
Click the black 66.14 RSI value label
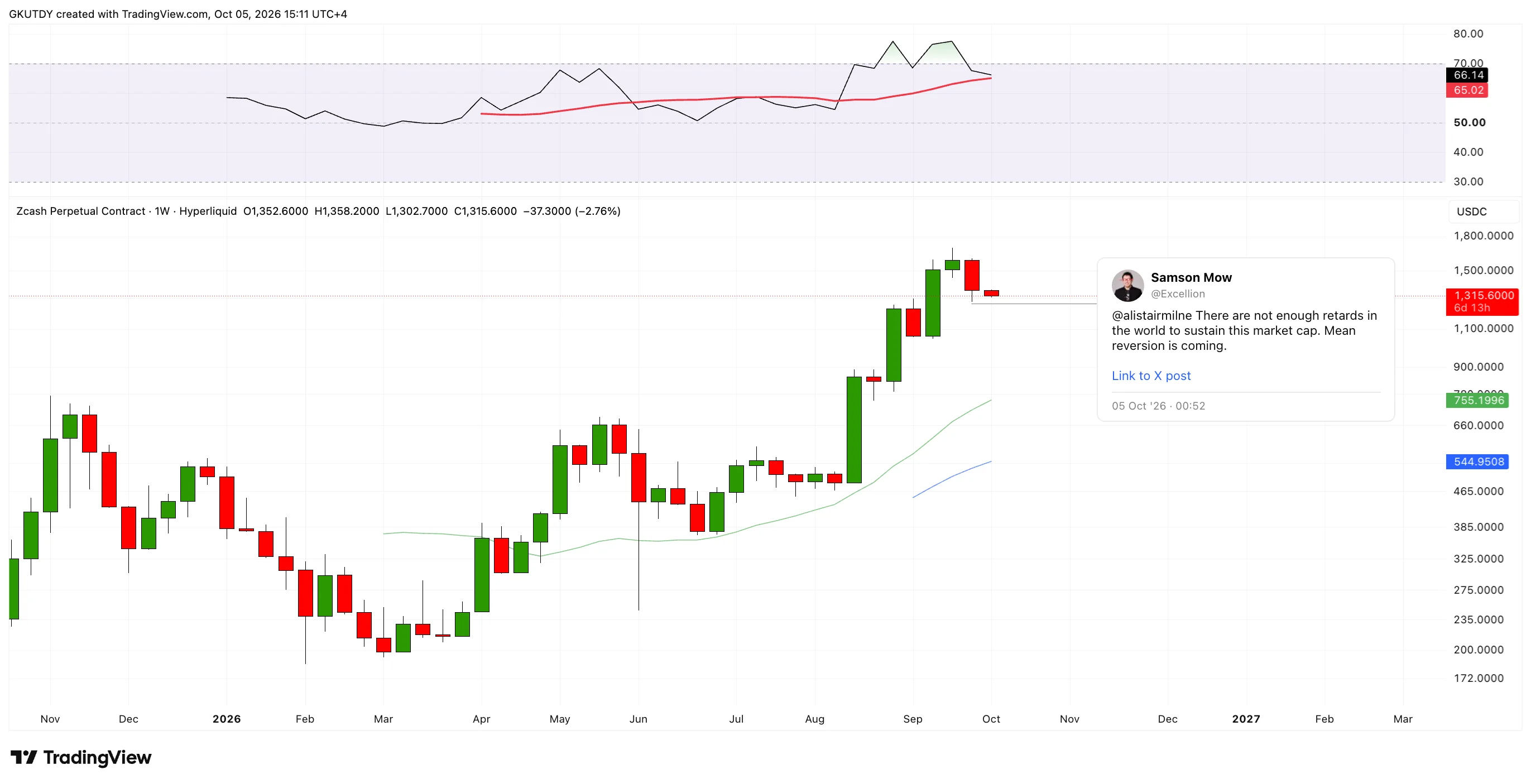coord(1467,75)
